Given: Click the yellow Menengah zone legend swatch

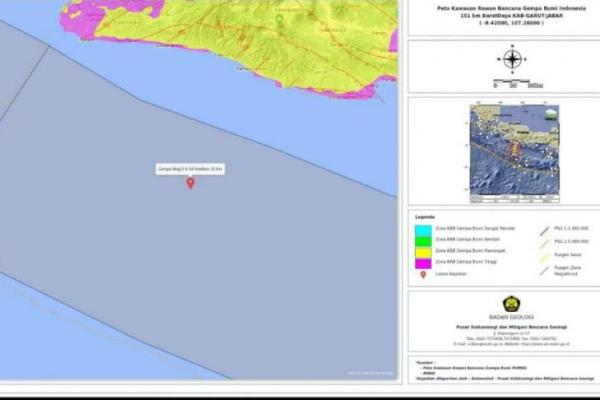Looking at the screenshot, I should tap(423, 252).
